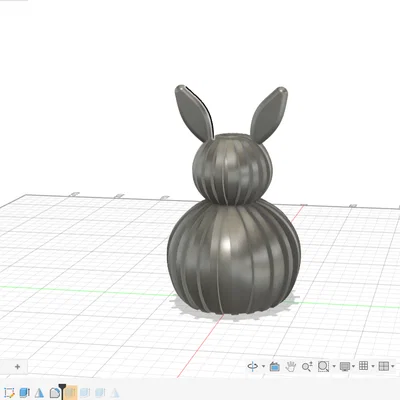
Task: Select the circular opening atop the head
Action: tap(232, 136)
